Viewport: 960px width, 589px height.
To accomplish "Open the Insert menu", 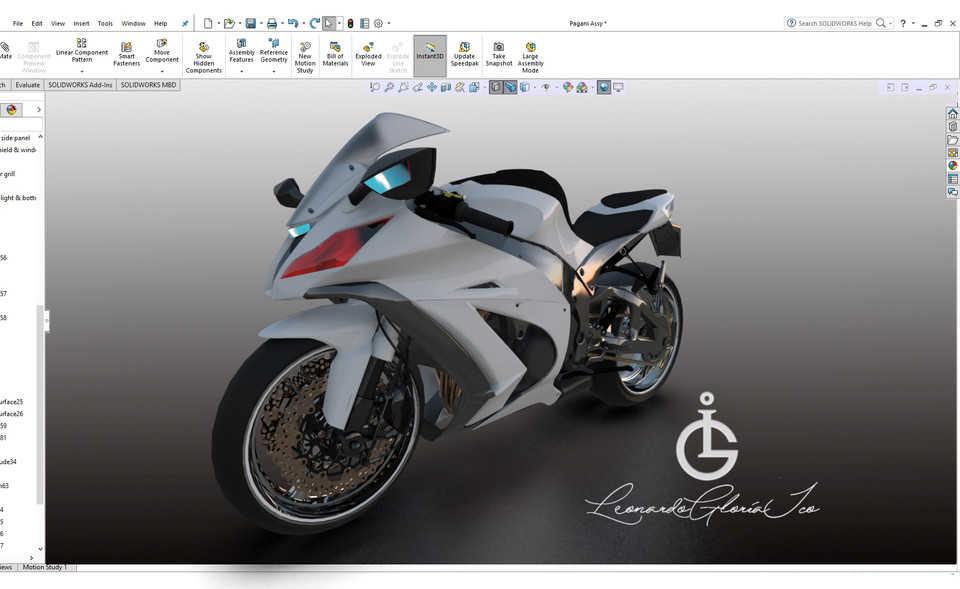I will coord(81,22).
